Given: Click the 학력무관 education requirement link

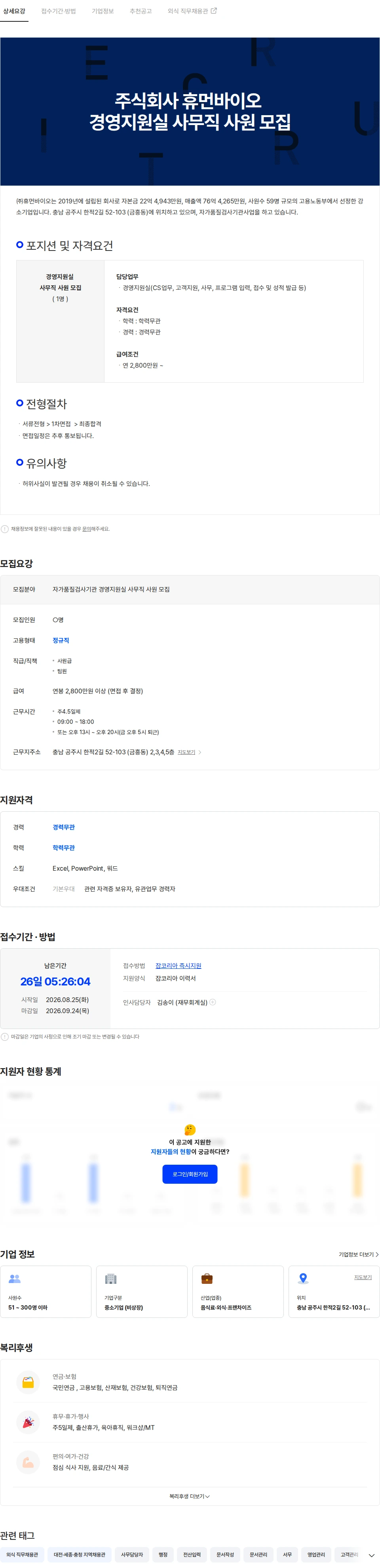Looking at the screenshot, I should click(x=63, y=848).
